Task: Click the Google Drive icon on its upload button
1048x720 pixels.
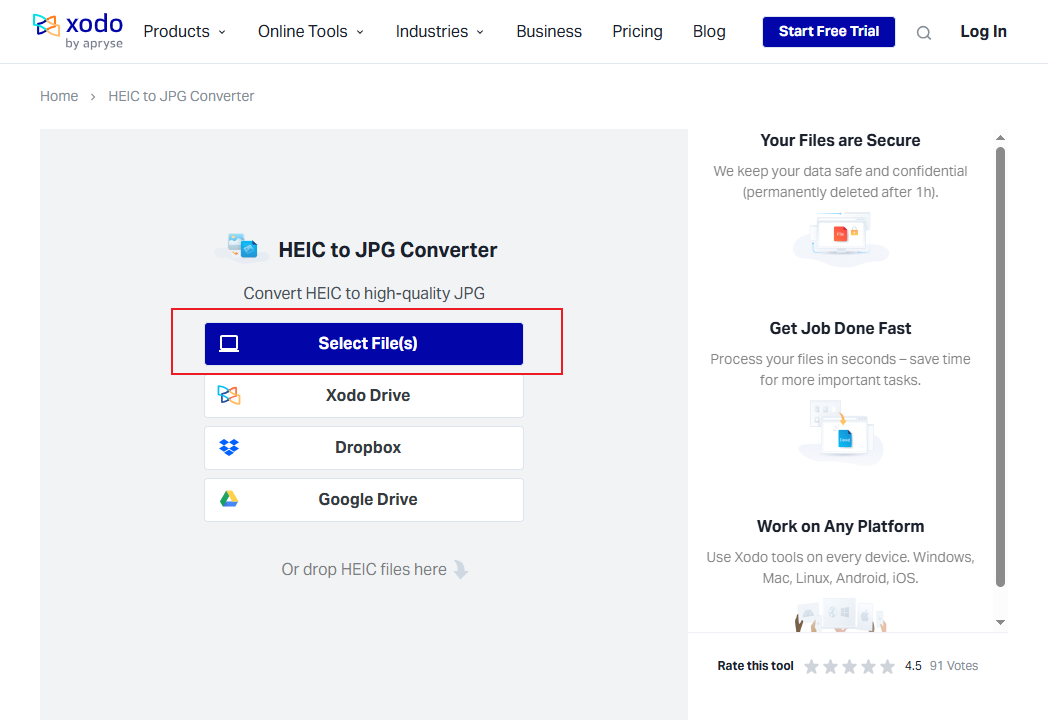Action: 229,499
